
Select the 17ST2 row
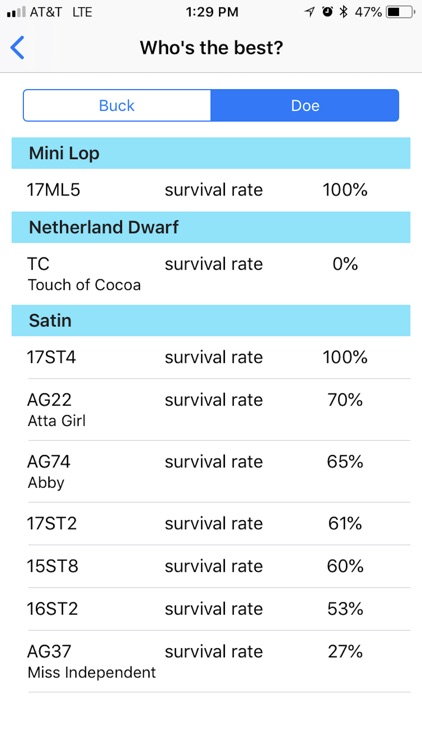click(x=211, y=523)
